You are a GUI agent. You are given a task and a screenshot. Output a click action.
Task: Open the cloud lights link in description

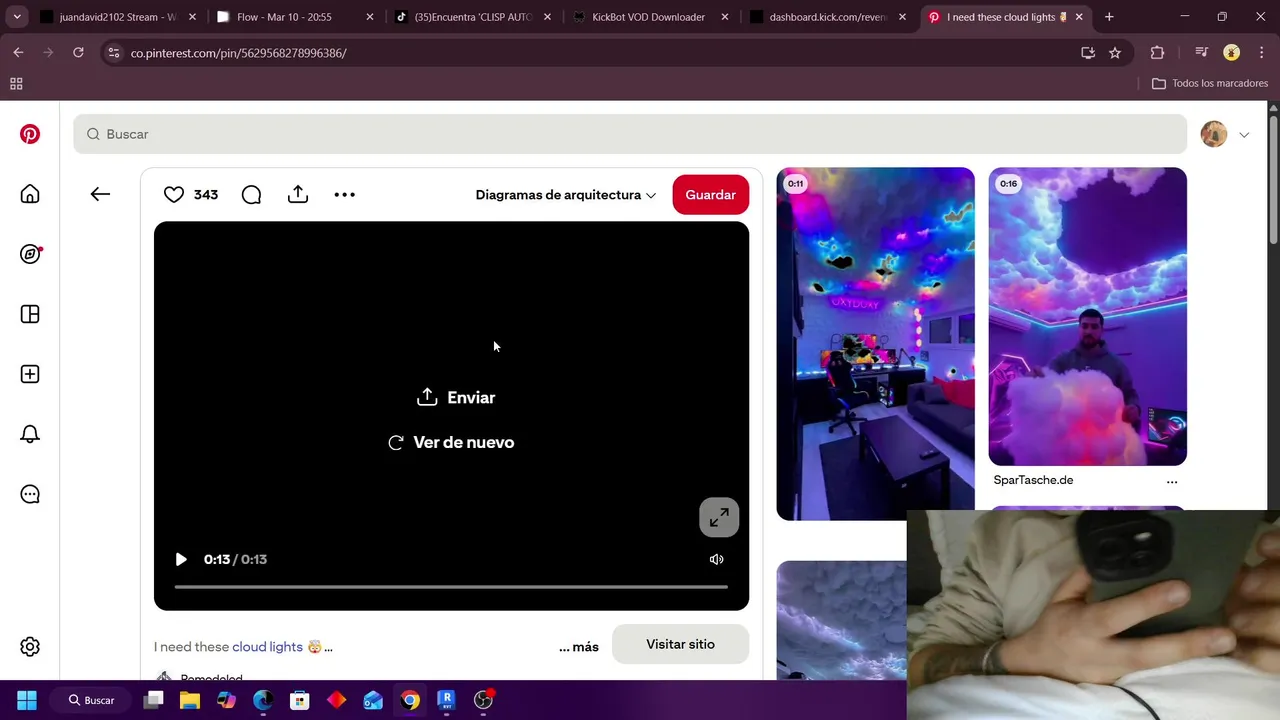(x=267, y=647)
